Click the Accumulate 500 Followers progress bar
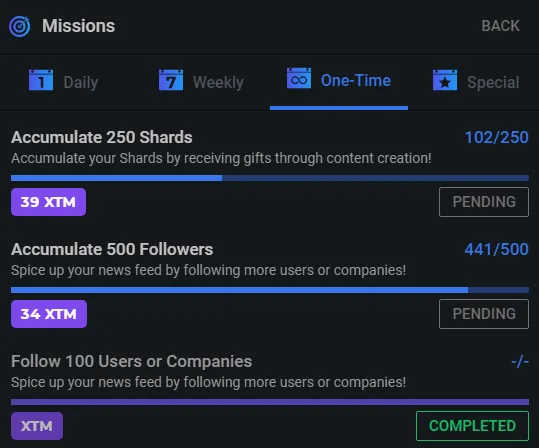 coord(270,290)
